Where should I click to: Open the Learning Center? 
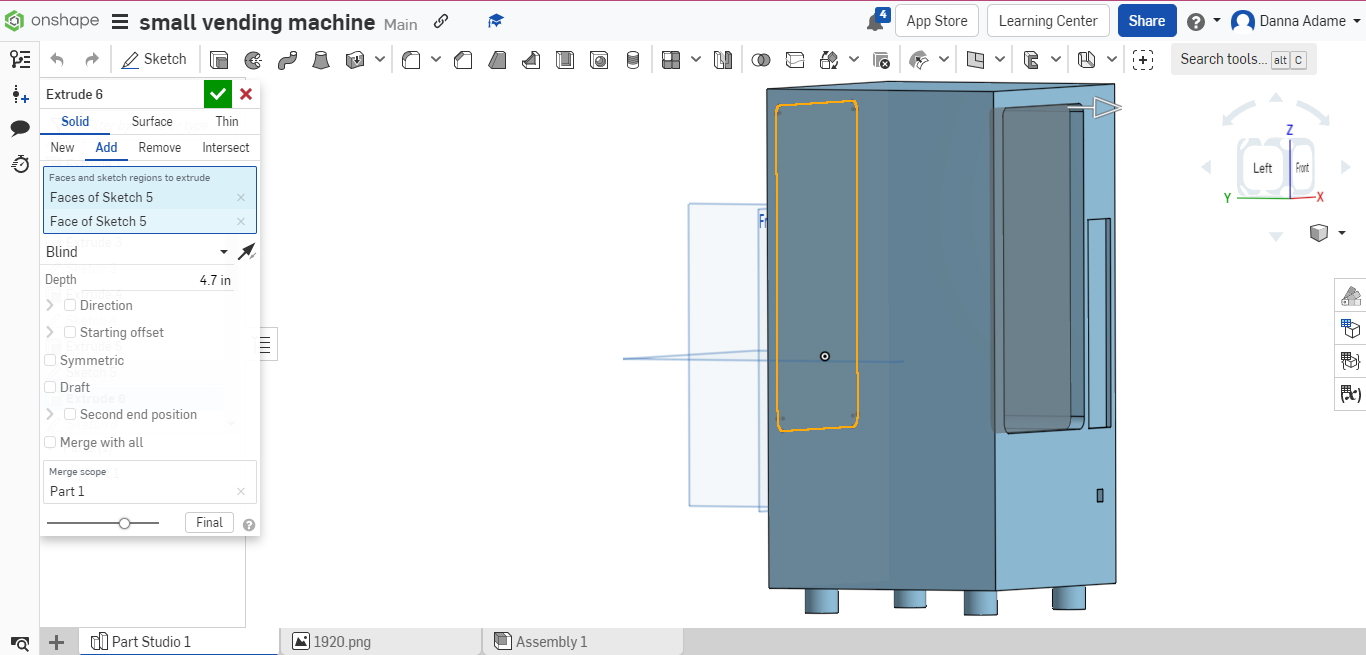[x=1048, y=20]
